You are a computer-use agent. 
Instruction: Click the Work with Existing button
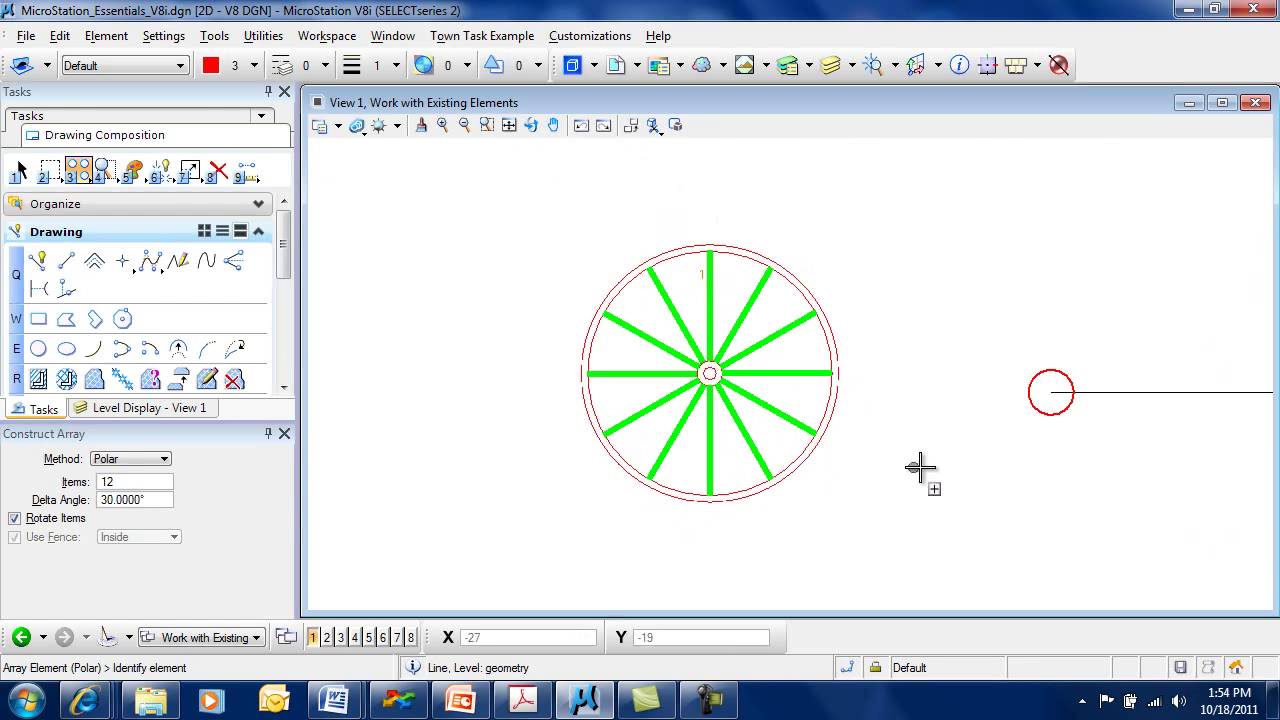(201, 638)
